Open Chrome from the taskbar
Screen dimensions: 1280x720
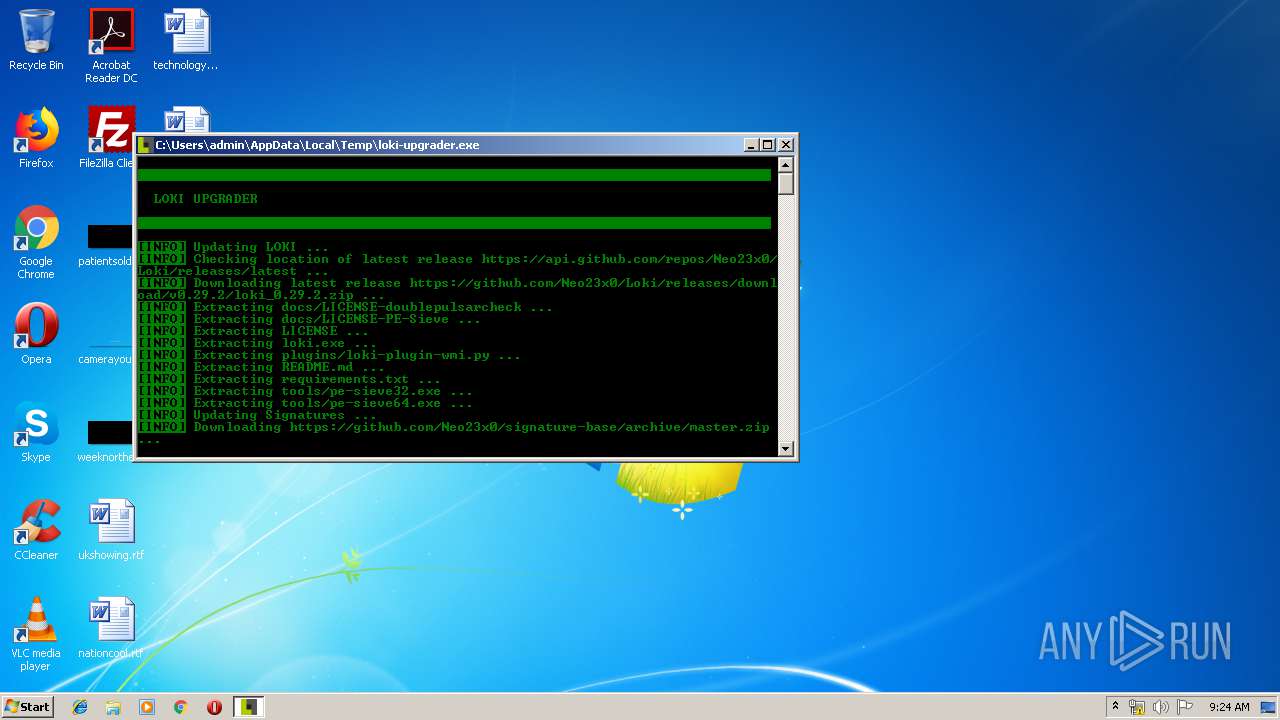click(x=181, y=707)
